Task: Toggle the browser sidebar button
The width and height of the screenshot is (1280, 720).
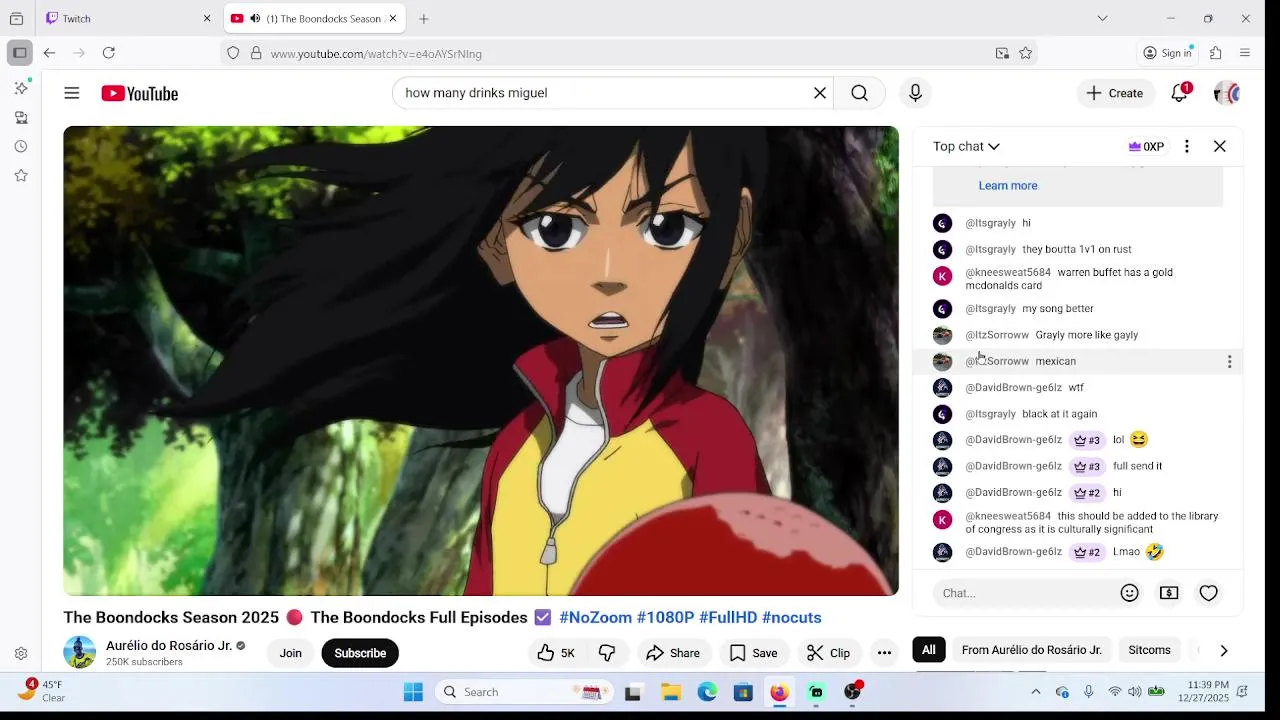Action: (x=19, y=53)
